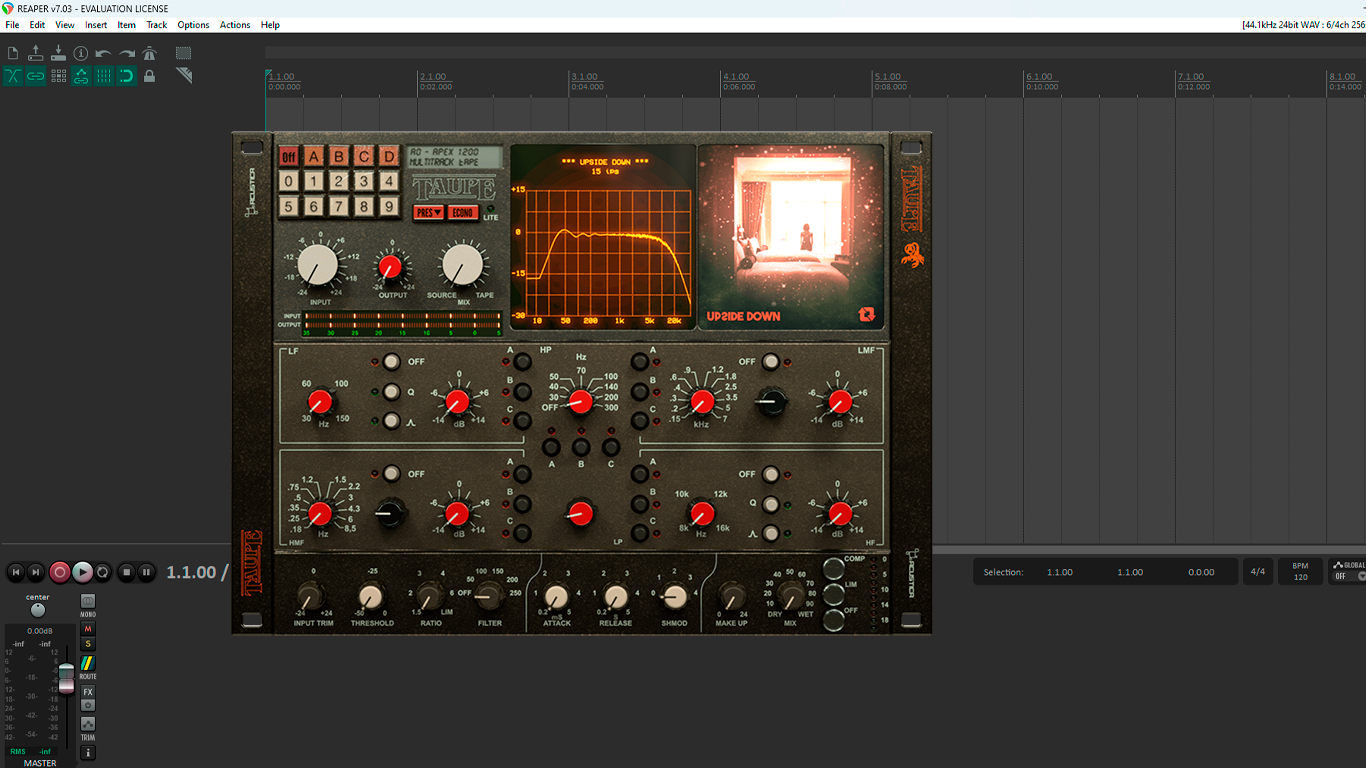
Task: Click the timeline ruler at 4.1.00
Action: pyautogui.click(x=736, y=77)
